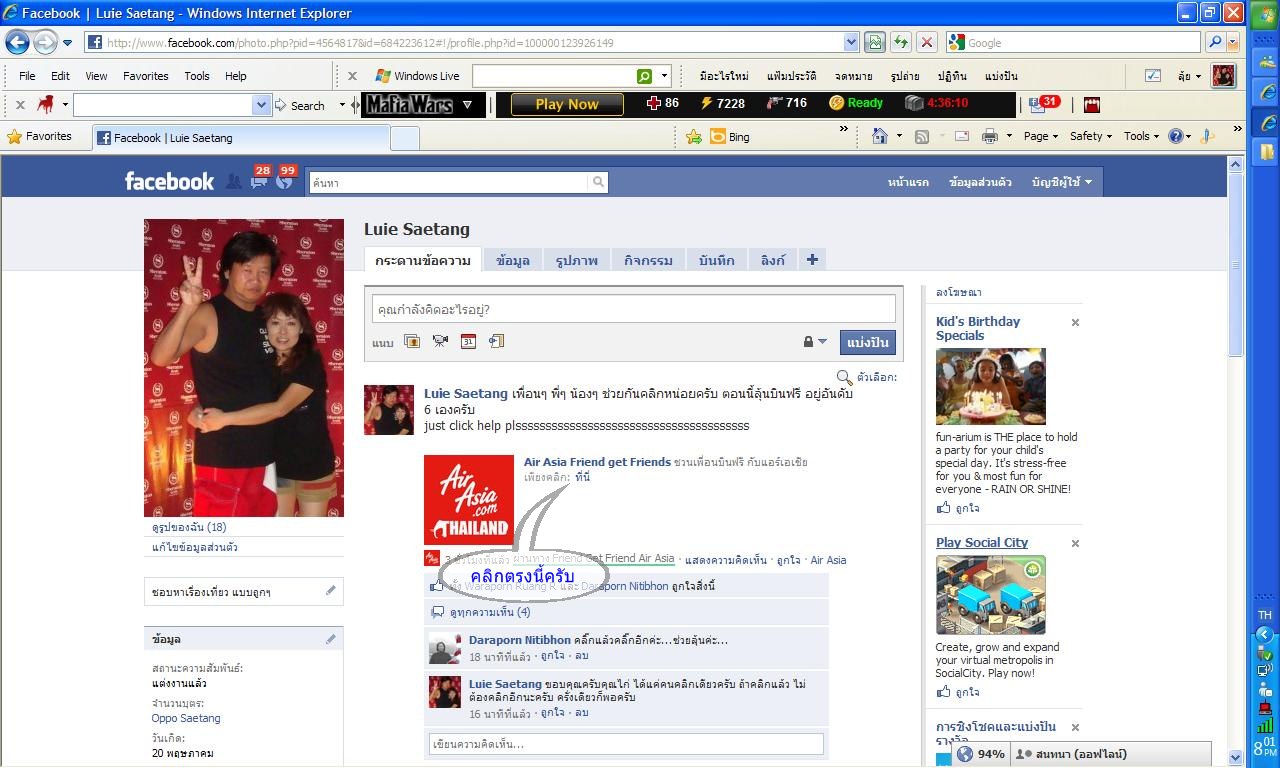Click the video camera attach icon
This screenshot has width=1280, height=768.
pyautogui.click(x=440, y=341)
